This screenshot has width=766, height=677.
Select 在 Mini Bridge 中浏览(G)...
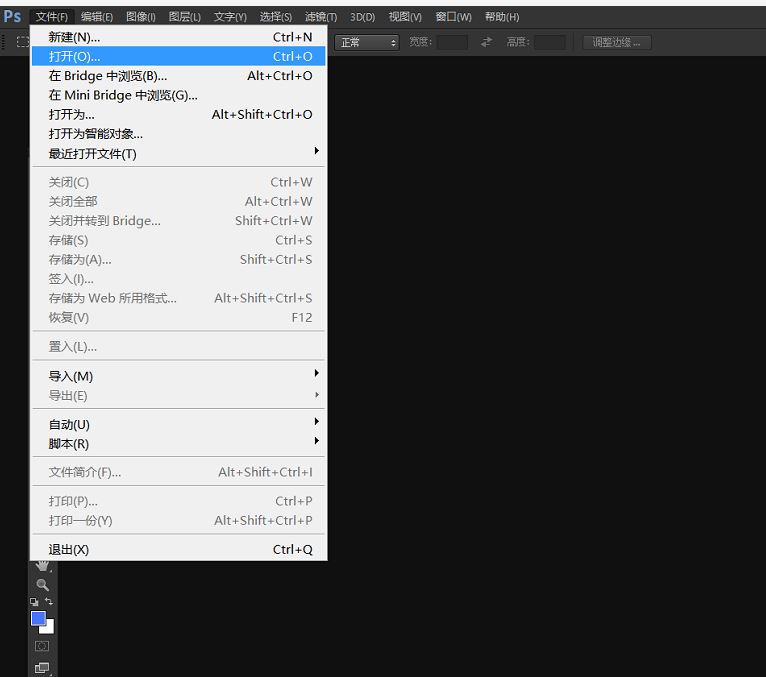(178, 95)
